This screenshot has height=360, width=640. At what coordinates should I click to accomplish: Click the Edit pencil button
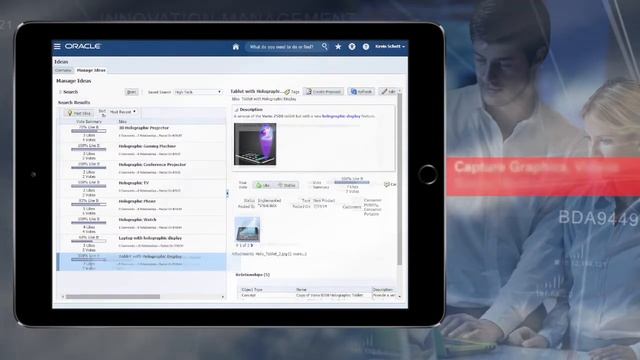tap(388, 91)
